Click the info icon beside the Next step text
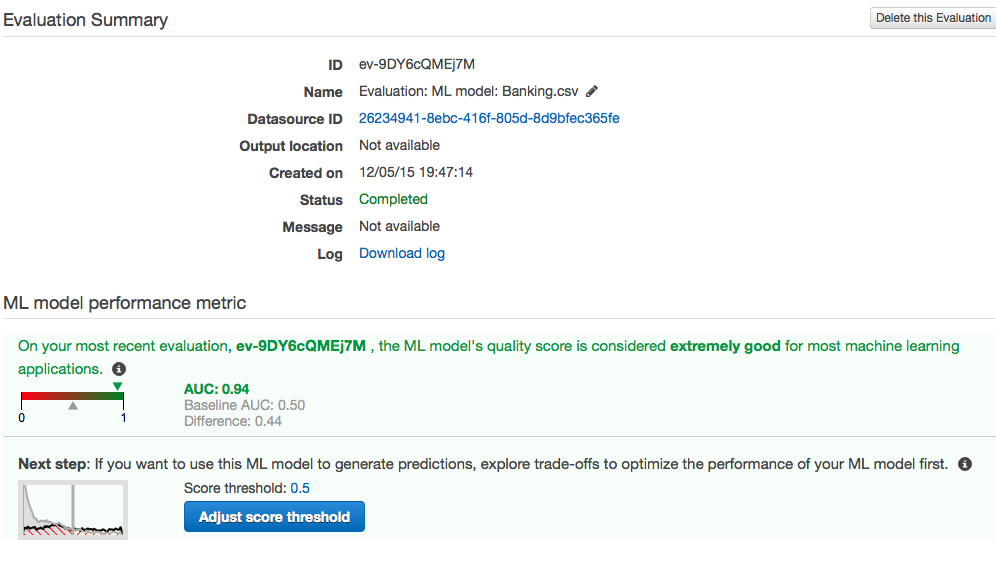996x568 pixels. [x=964, y=465]
